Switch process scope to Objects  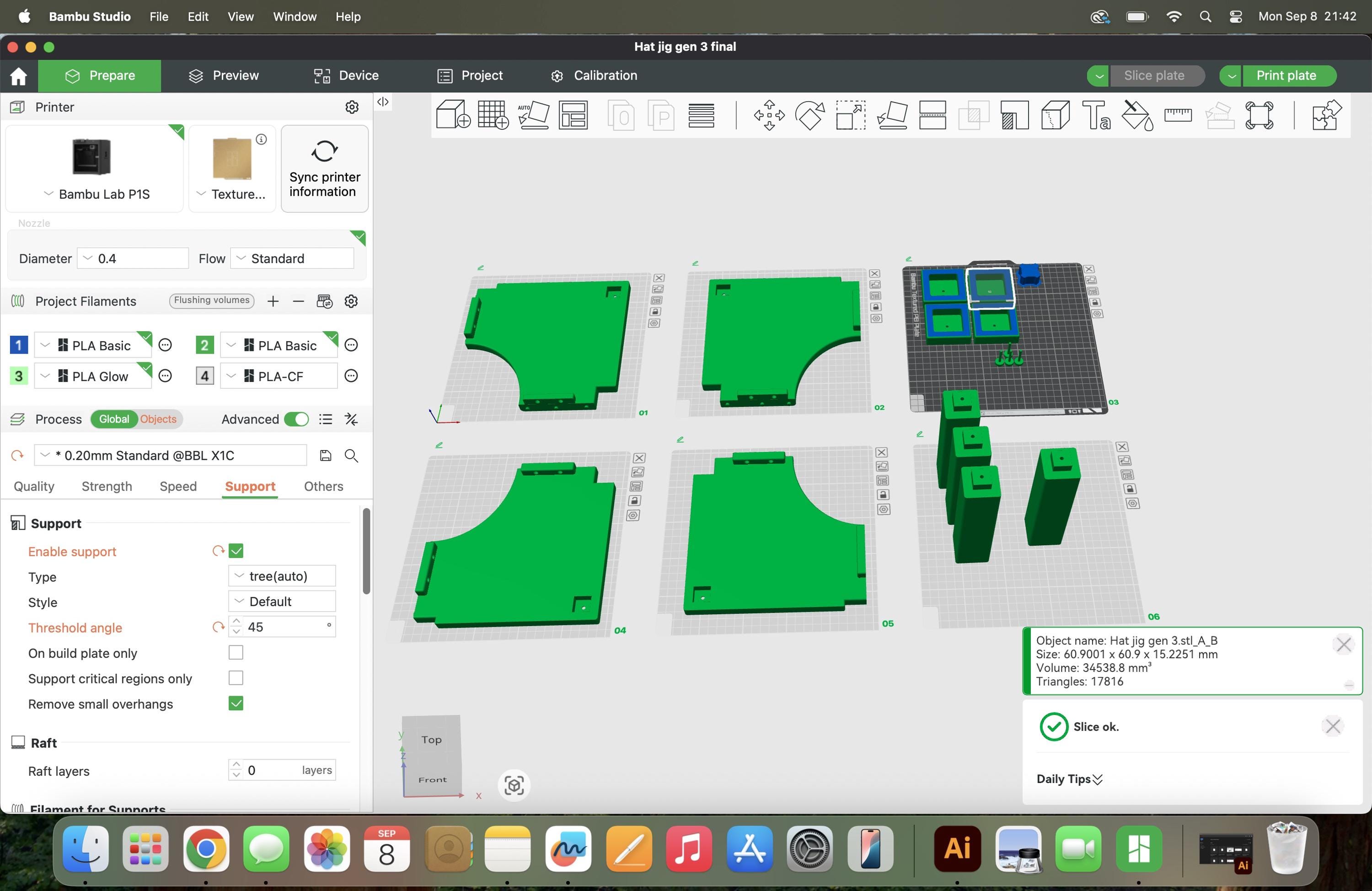[x=158, y=419]
